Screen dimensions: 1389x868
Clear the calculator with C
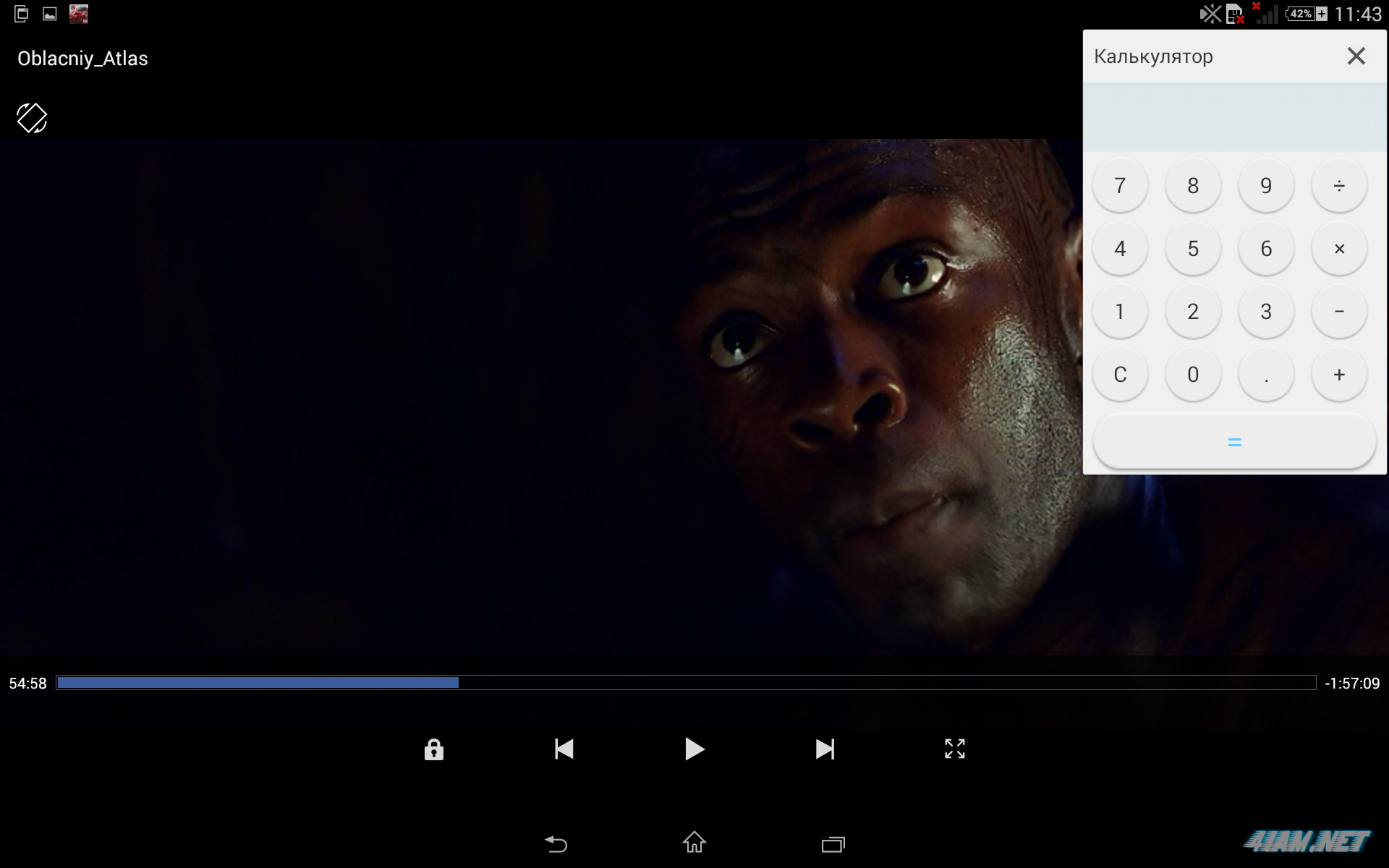click(1120, 375)
